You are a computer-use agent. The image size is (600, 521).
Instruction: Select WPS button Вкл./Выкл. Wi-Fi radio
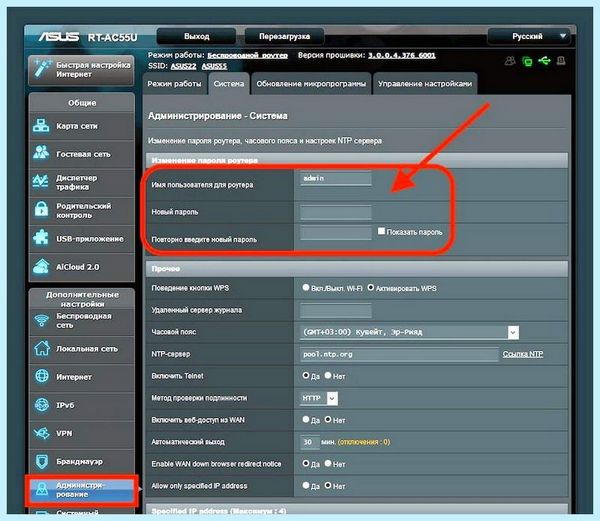click(x=306, y=287)
